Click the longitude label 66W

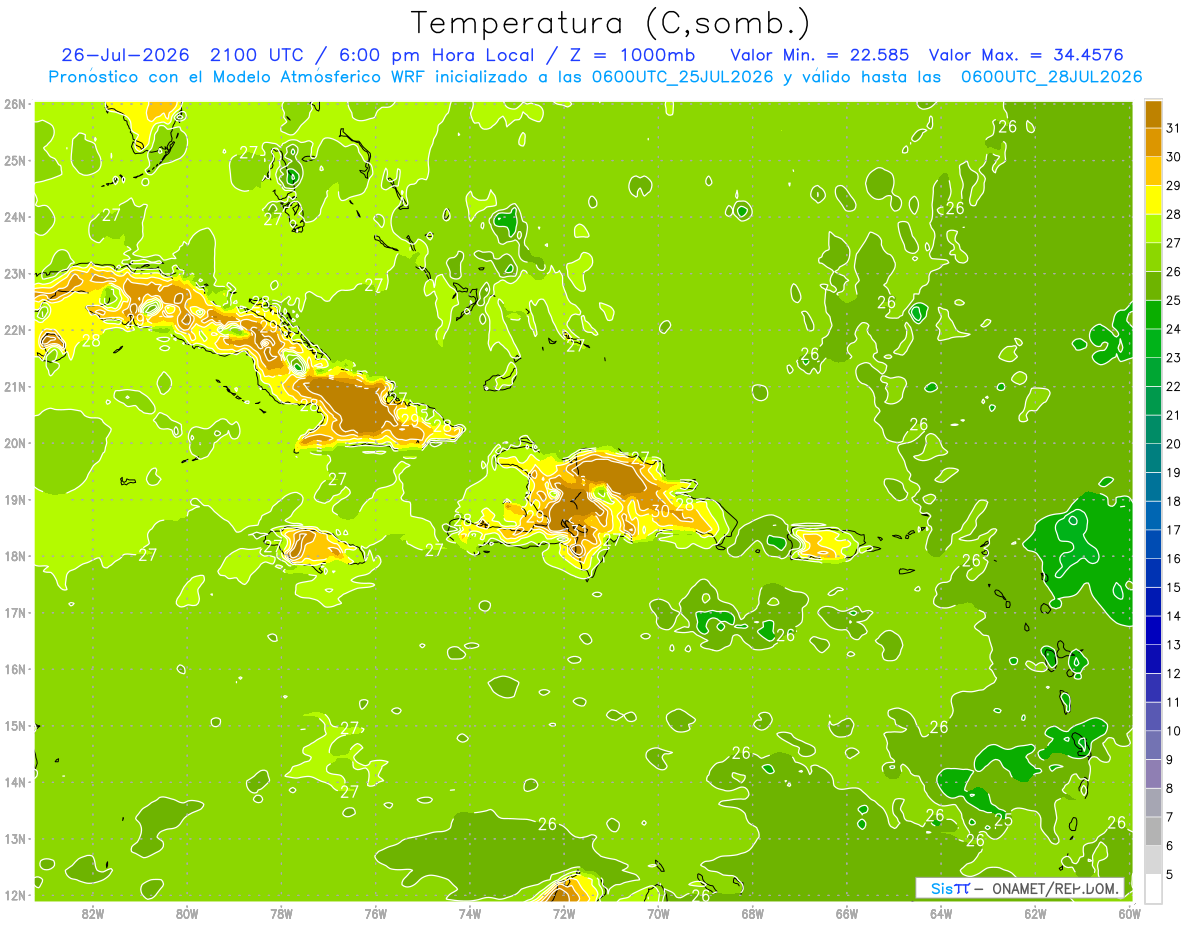[x=846, y=913]
